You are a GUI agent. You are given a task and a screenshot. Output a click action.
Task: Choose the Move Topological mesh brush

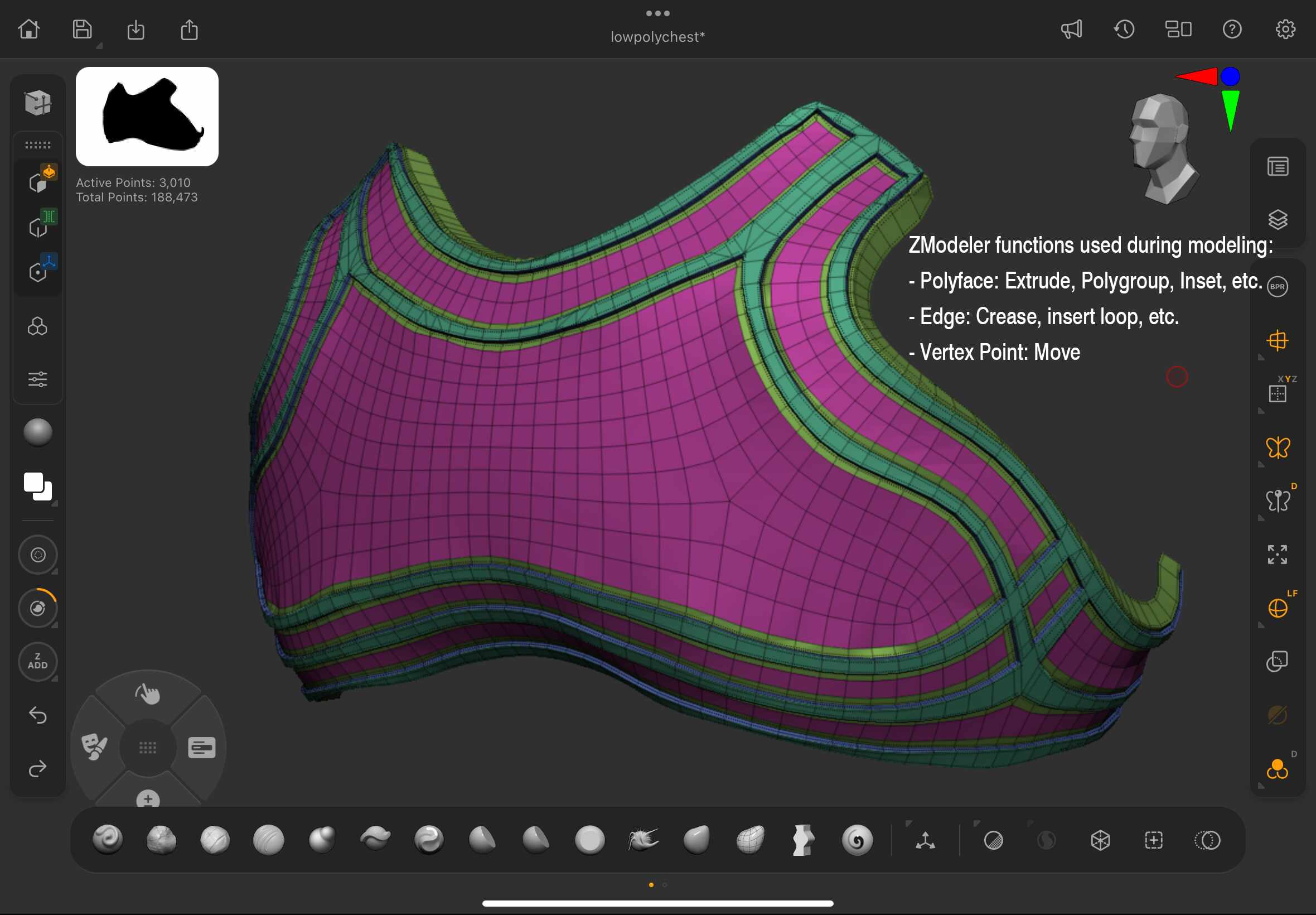[x=750, y=840]
